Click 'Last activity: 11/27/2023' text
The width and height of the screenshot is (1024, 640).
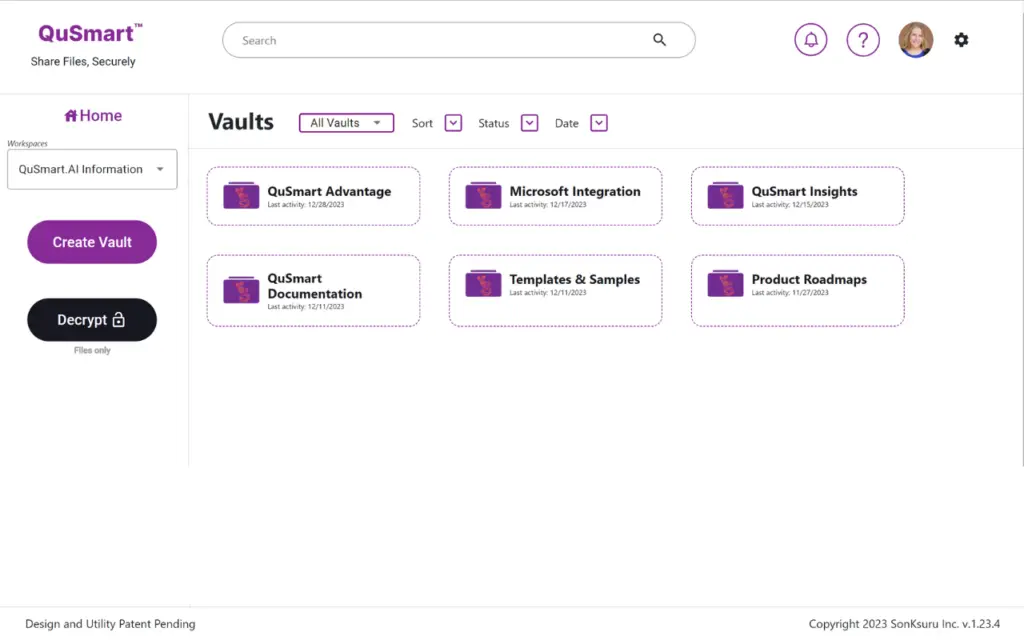[790, 293]
